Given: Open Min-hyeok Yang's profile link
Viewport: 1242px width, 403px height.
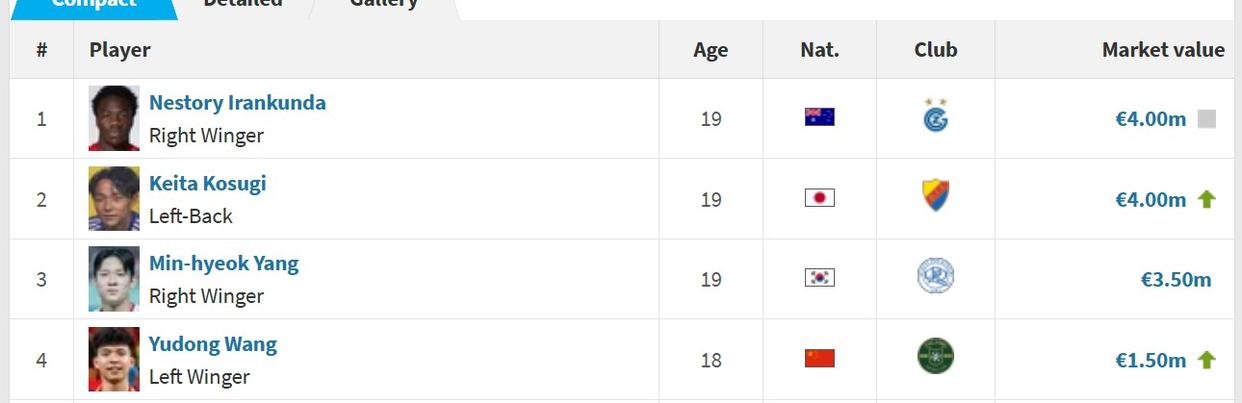Looking at the screenshot, I should point(223,263).
